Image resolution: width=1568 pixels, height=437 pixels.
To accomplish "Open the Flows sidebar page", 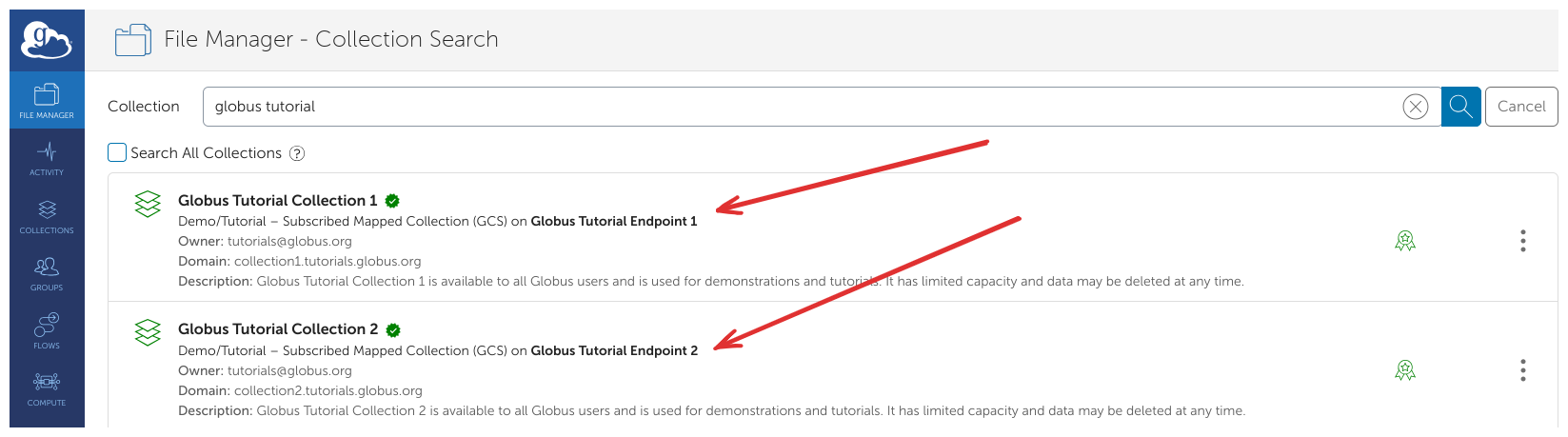I will click(x=47, y=330).
